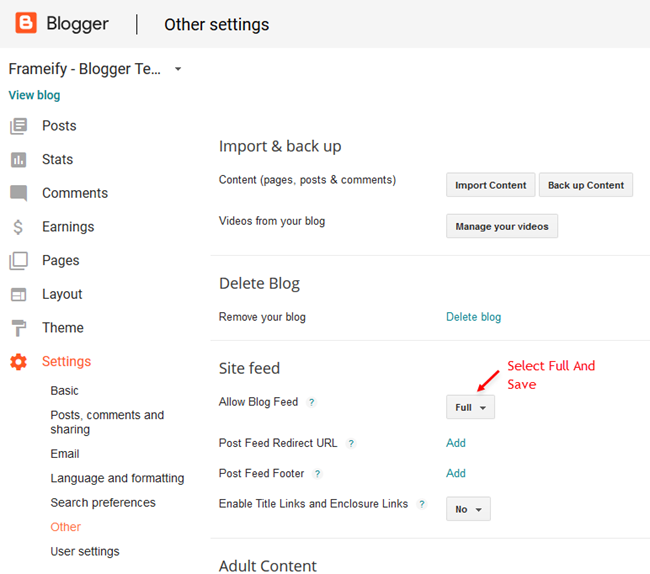This screenshot has width=650, height=574.
Task: Expand the blog selector dropdown arrow
Action: click(178, 69)
